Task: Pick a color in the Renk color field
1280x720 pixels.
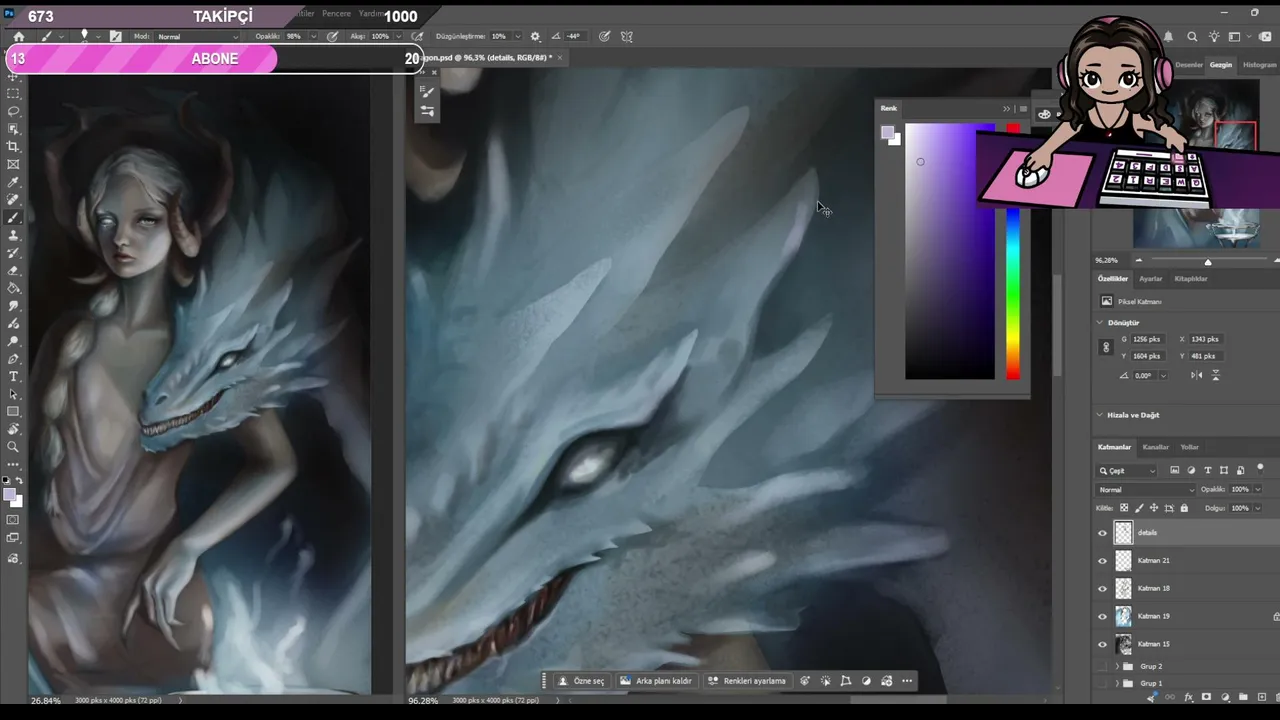Action: tap(950, 252)
